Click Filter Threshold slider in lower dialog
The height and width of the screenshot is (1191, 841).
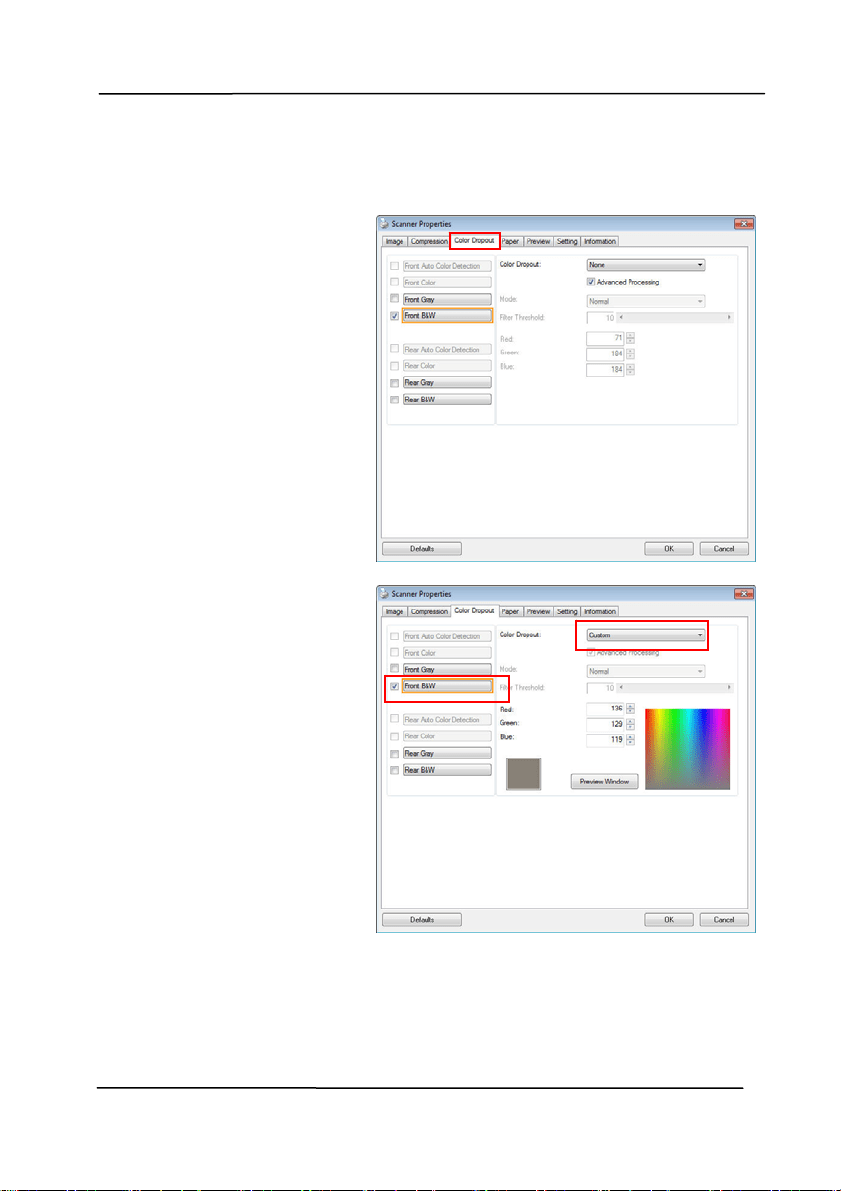[x=675, y=687]
